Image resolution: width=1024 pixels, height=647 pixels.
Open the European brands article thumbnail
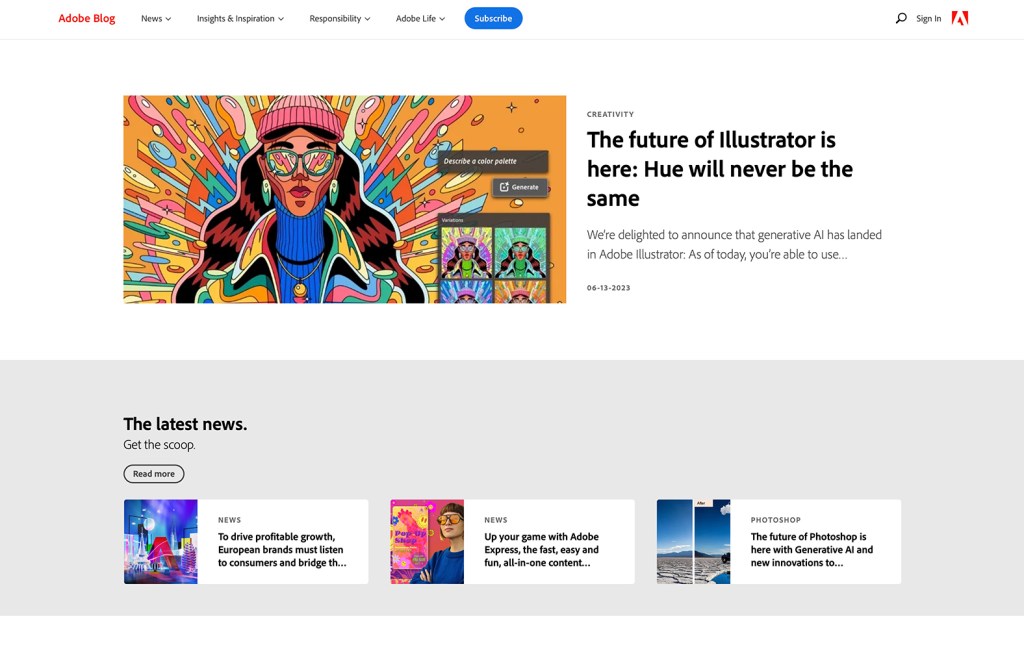point(161,542)
